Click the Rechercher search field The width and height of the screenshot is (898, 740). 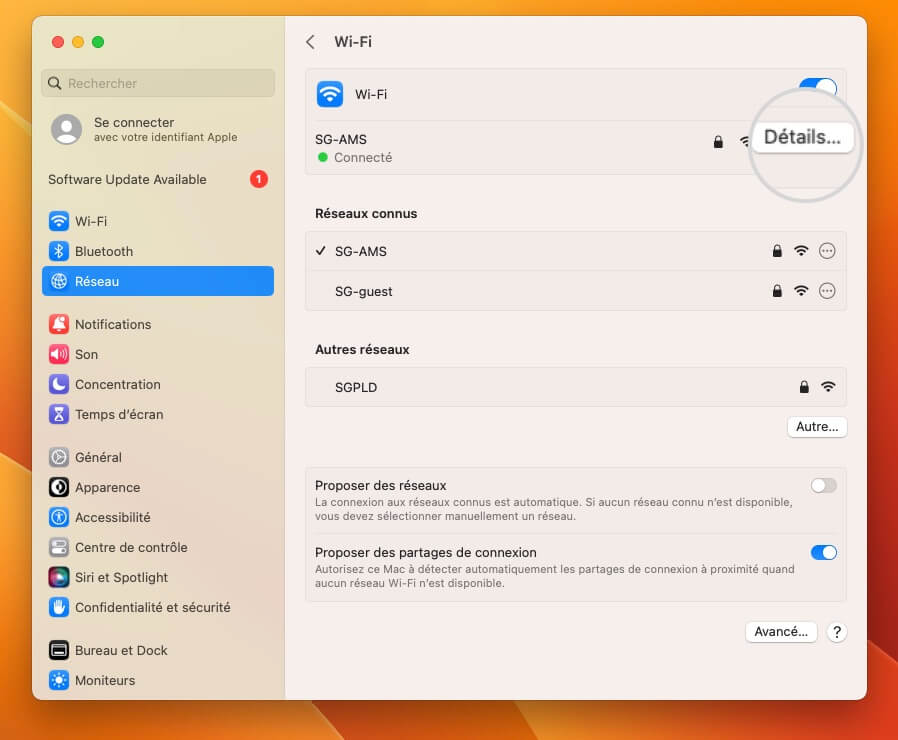coord(158,84)
